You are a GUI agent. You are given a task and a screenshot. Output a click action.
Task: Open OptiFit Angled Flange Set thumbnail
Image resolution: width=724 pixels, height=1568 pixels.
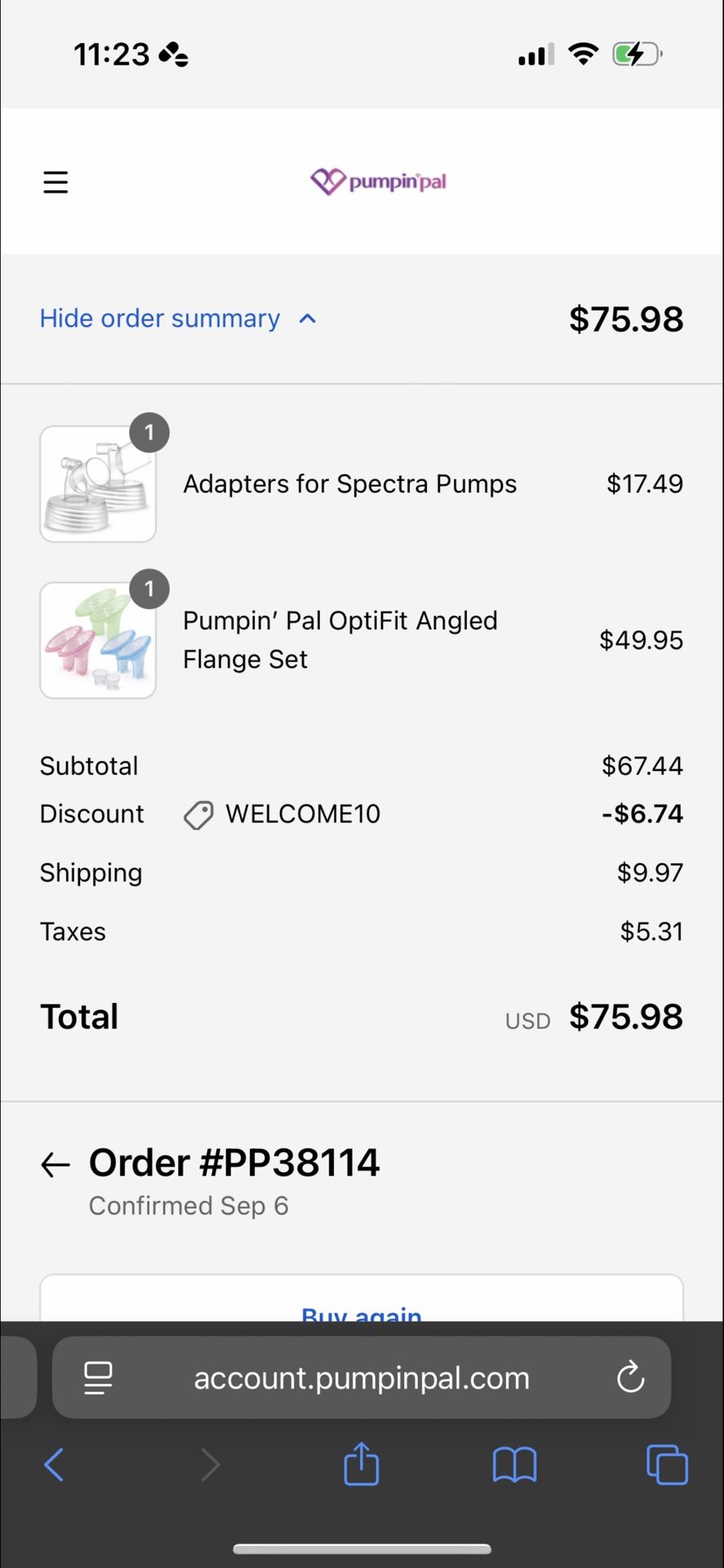pyautogui.click(x=98, y=640)
